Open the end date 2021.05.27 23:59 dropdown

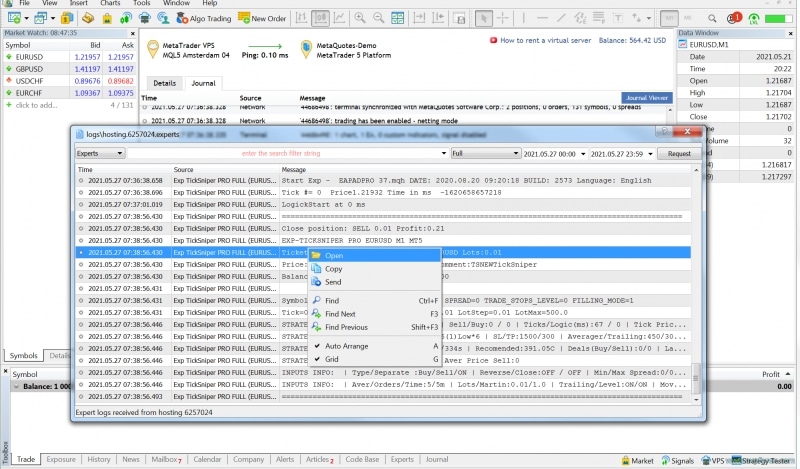pyautogui.click(x=651, y=154)
